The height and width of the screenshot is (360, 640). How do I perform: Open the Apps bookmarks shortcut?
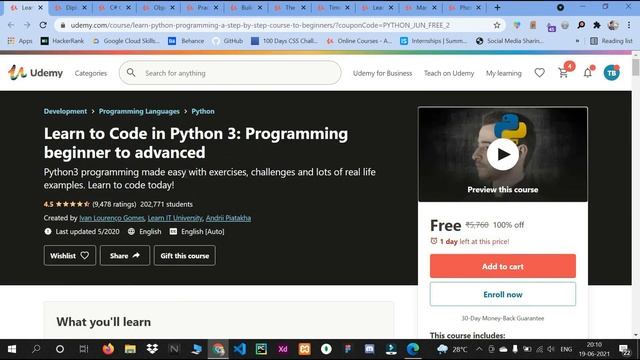click(20, 41)
